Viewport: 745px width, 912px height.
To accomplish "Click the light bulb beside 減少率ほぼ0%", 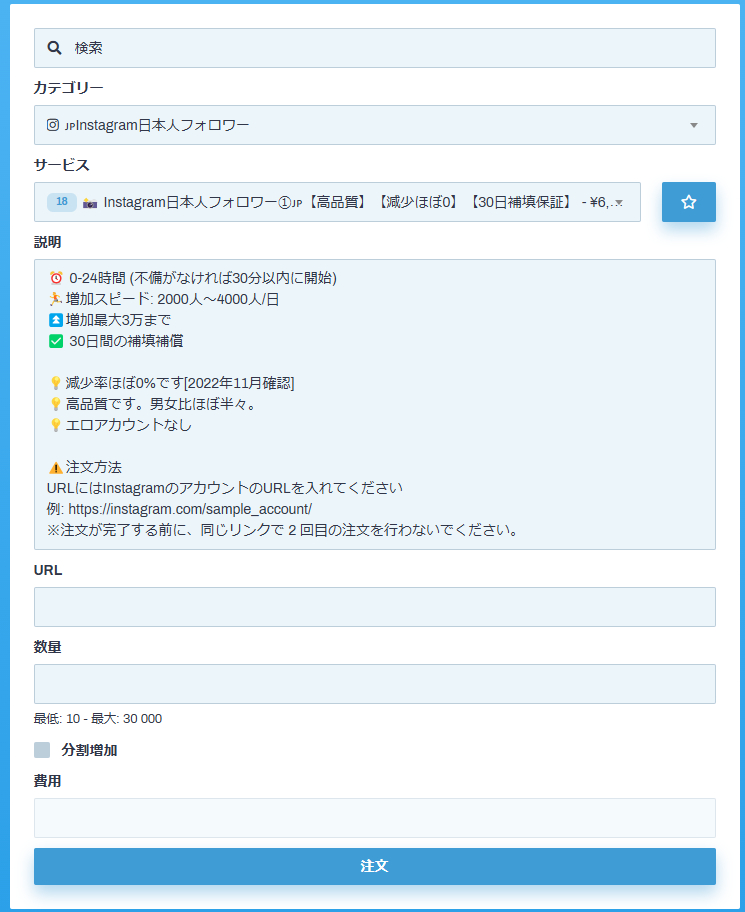I will 56,383.
